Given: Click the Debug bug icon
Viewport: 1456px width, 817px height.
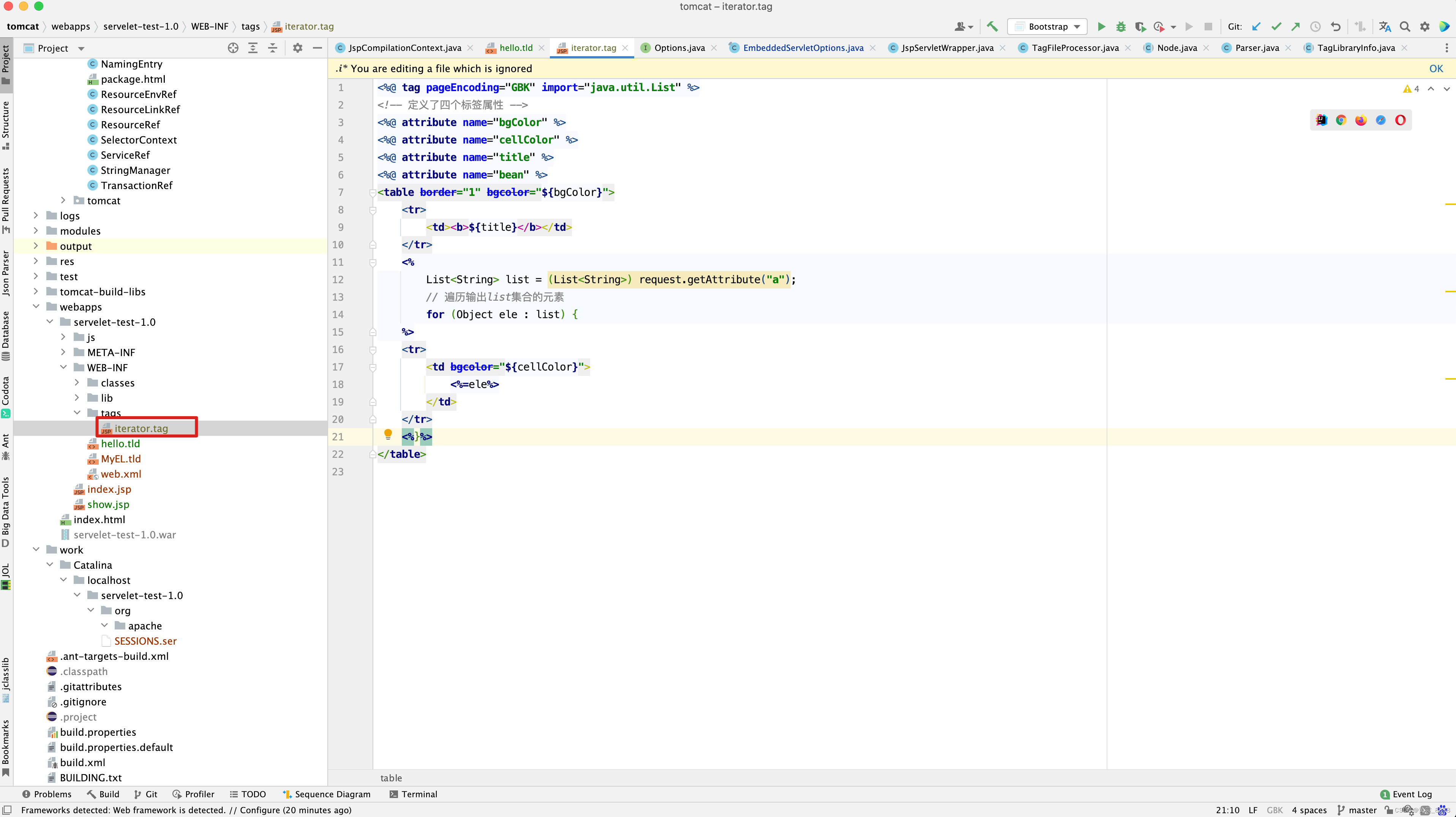Looking at the screenshot, I should 1120,27.
